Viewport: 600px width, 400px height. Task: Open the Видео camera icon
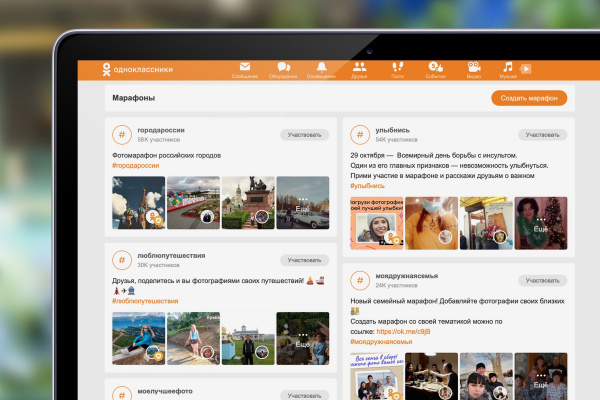(x=473, y=68)
